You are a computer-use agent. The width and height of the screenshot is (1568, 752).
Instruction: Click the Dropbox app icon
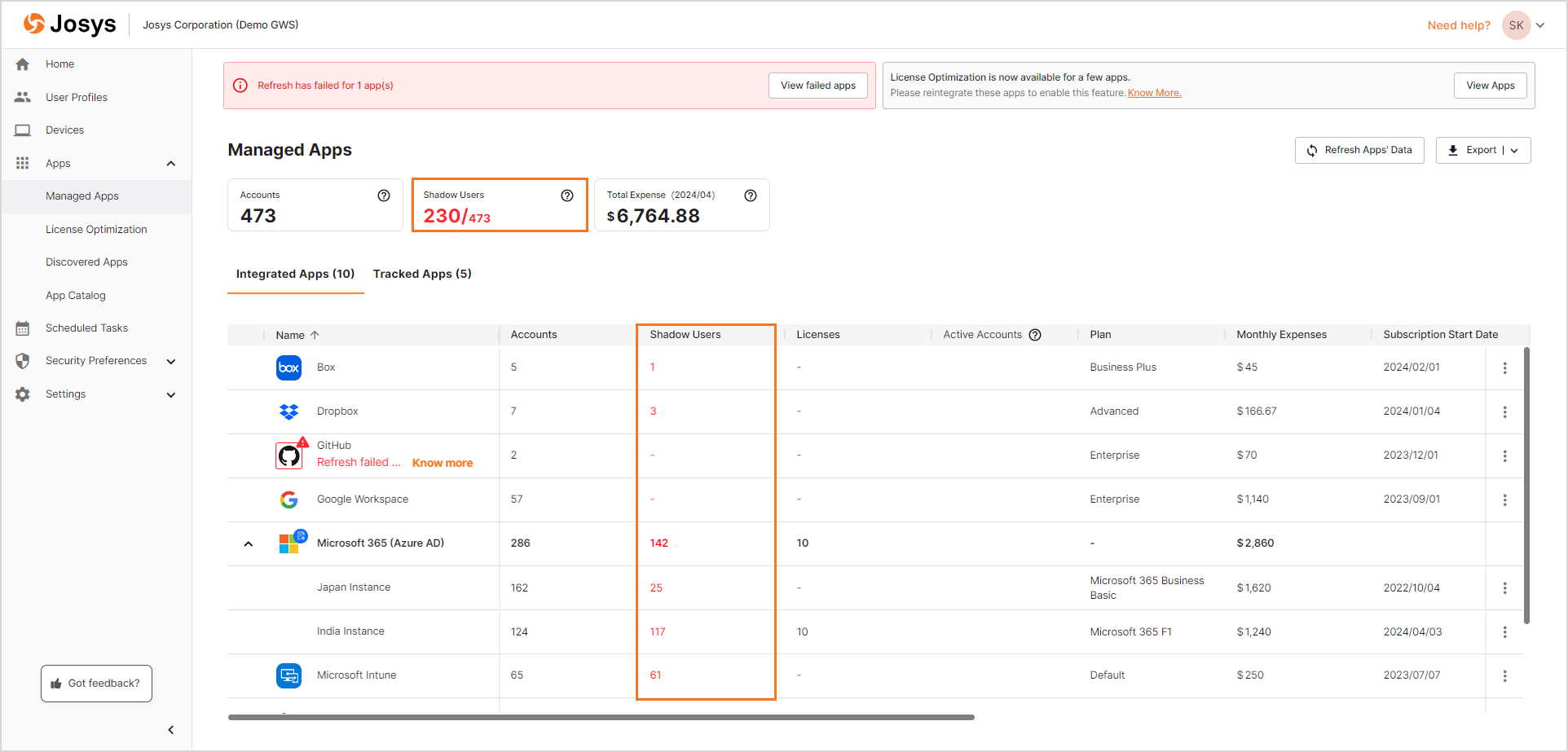288,411
